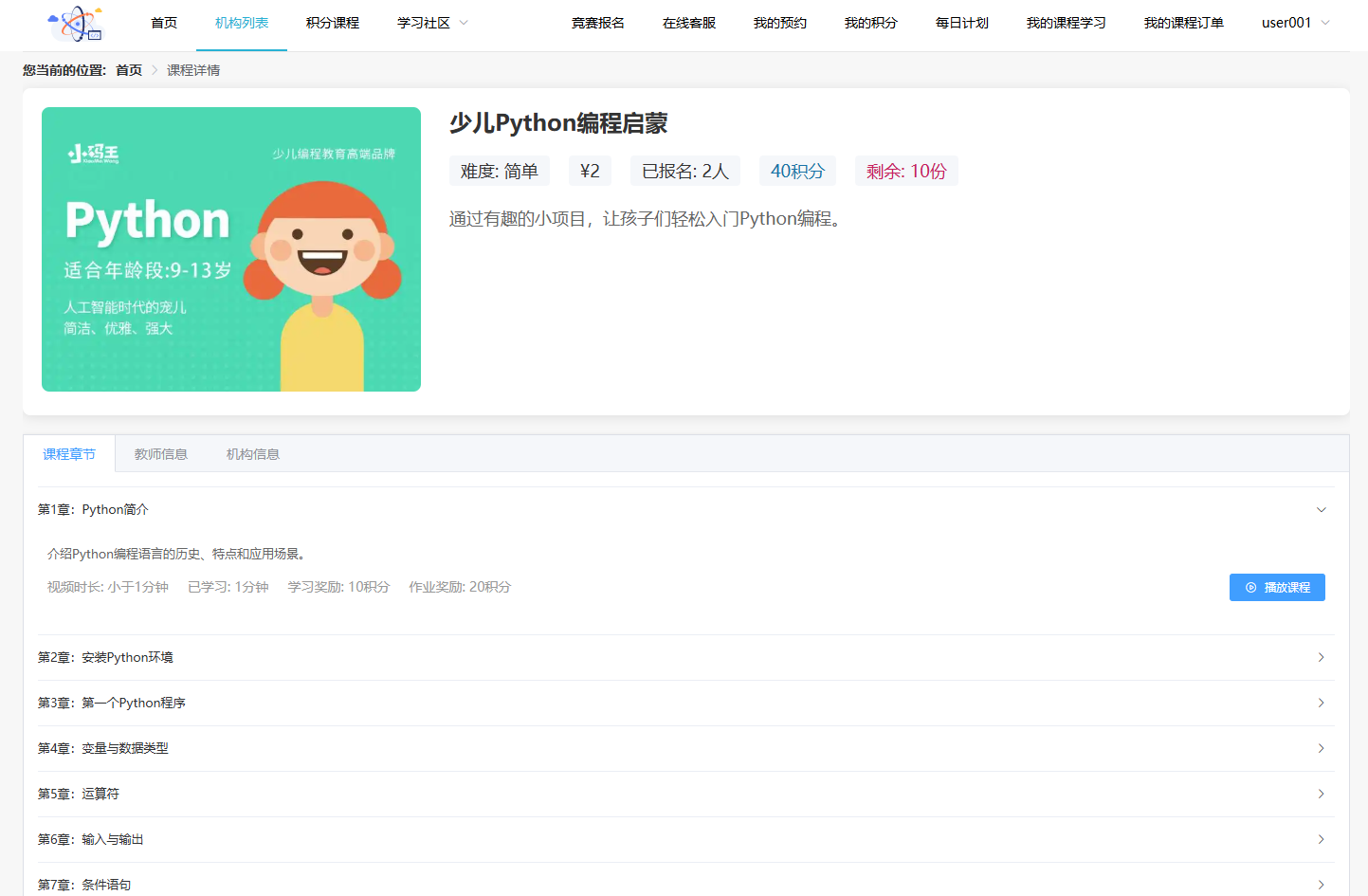Go to 我的课程学习
The image size is (1368, 896).
point(1067,23)
